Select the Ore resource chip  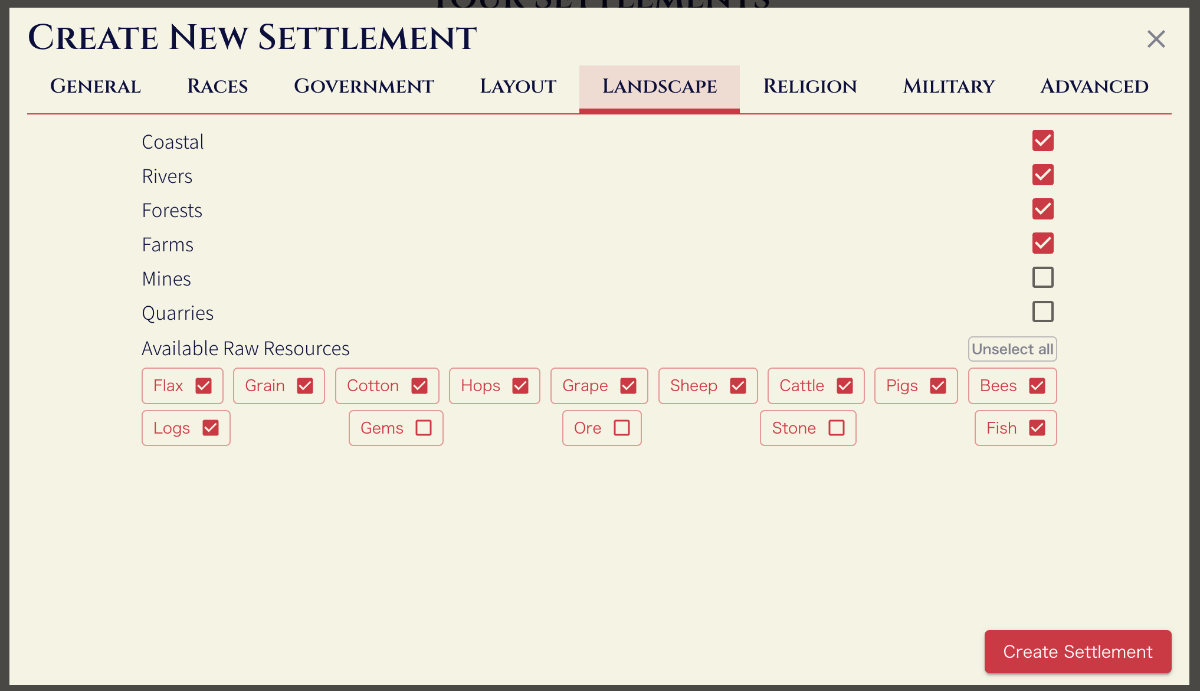pos(621,428)
